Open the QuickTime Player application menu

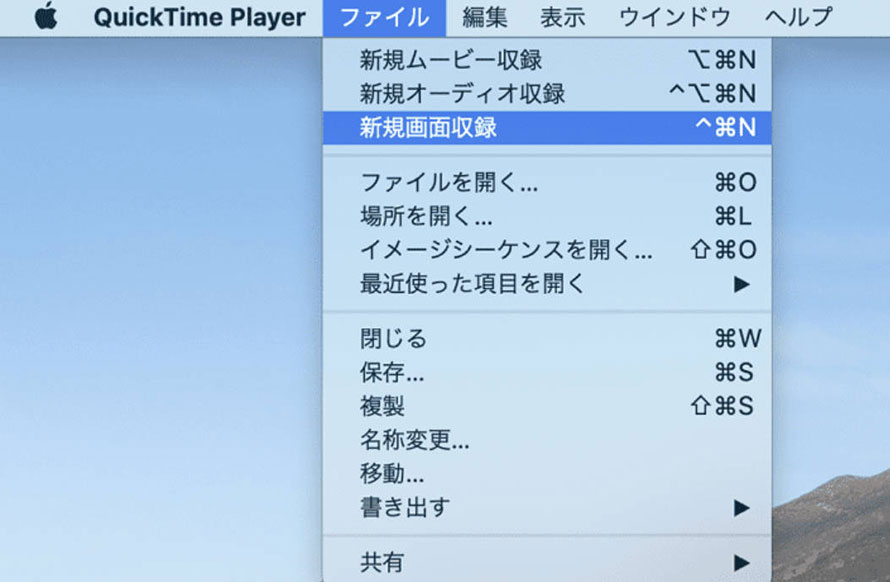click(x=199, y=17)
